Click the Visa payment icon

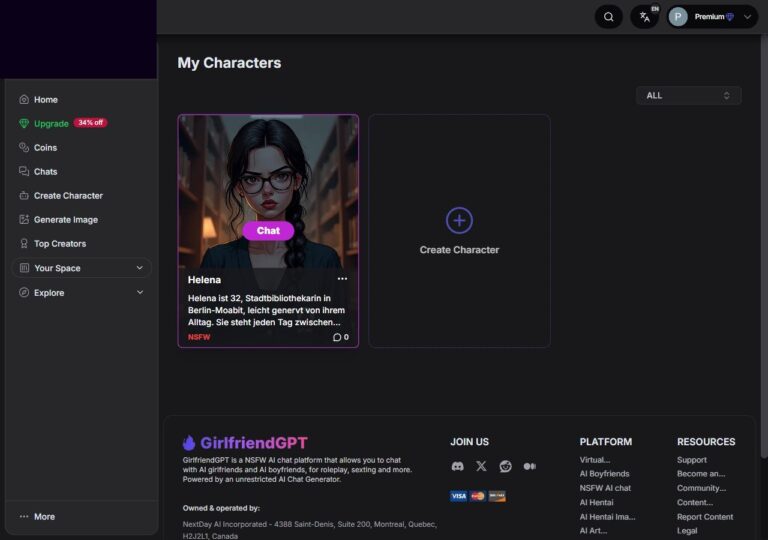coord(458,496)
